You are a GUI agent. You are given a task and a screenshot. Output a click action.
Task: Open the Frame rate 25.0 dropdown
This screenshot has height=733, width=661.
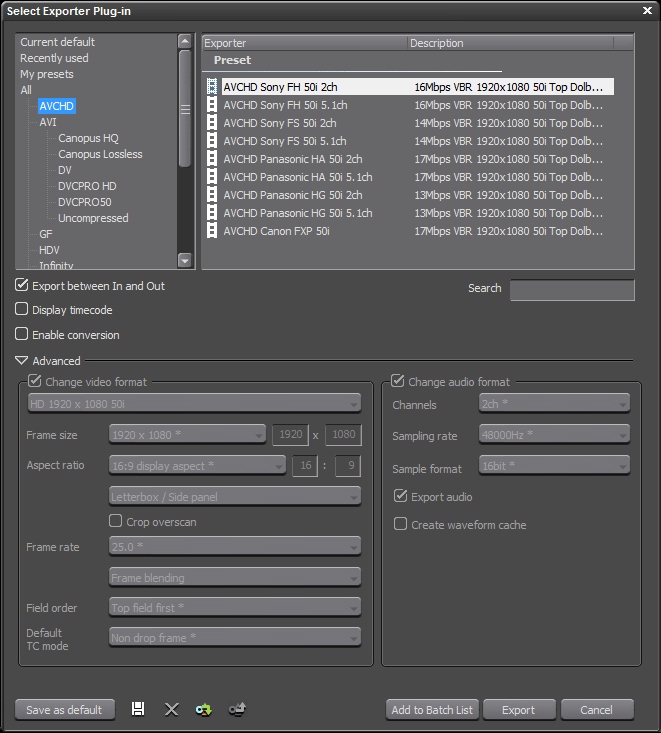tap(235, 546)
